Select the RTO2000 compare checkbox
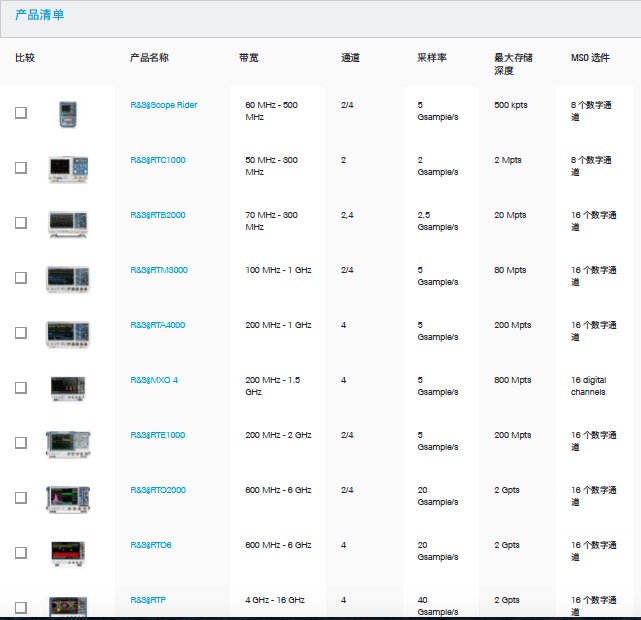The width and height of the screenshot is (641, 620). (x=21, y=498)
